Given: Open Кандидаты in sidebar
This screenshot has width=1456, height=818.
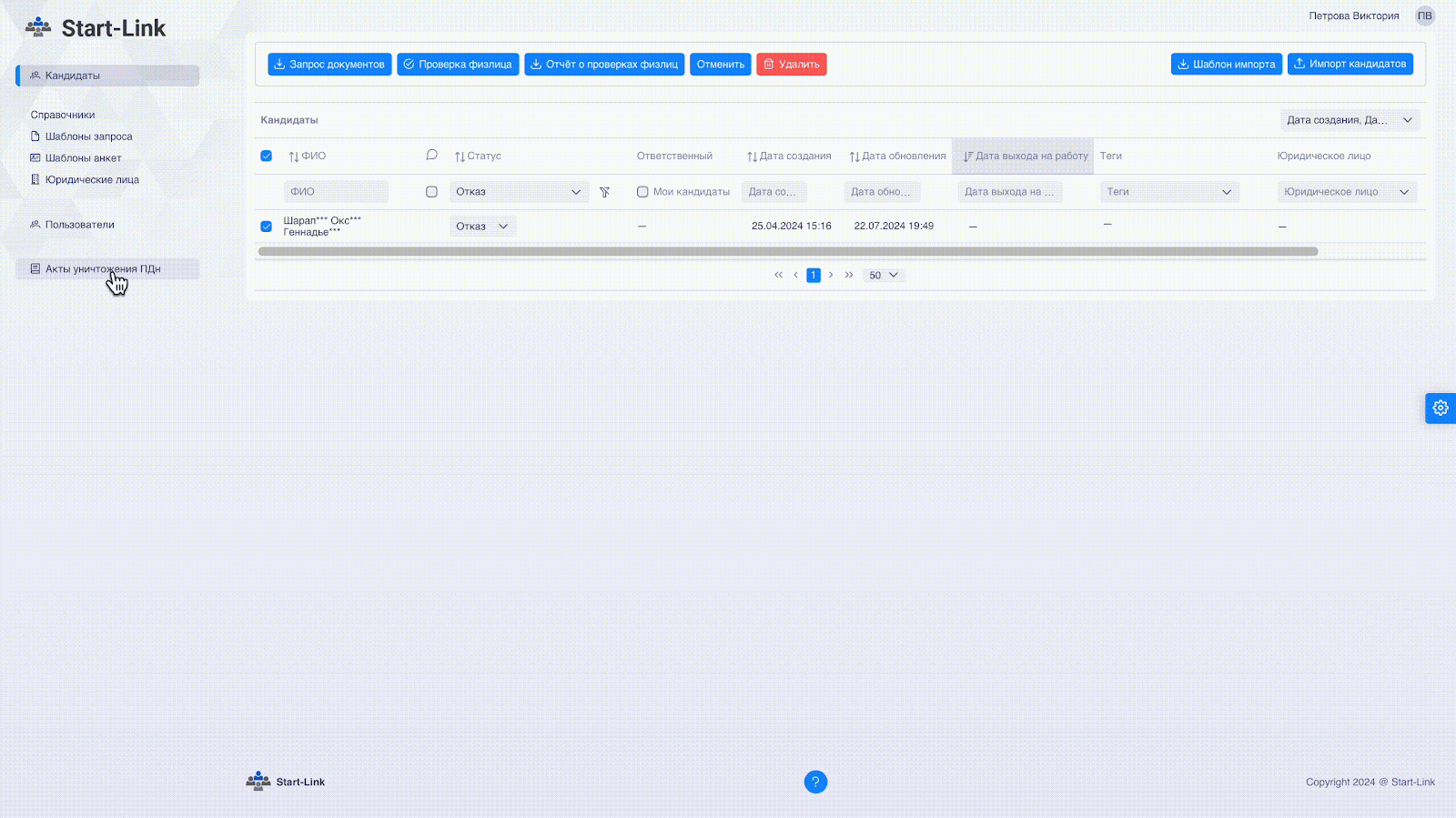Looking at the screenshot, I should [107, 76].
